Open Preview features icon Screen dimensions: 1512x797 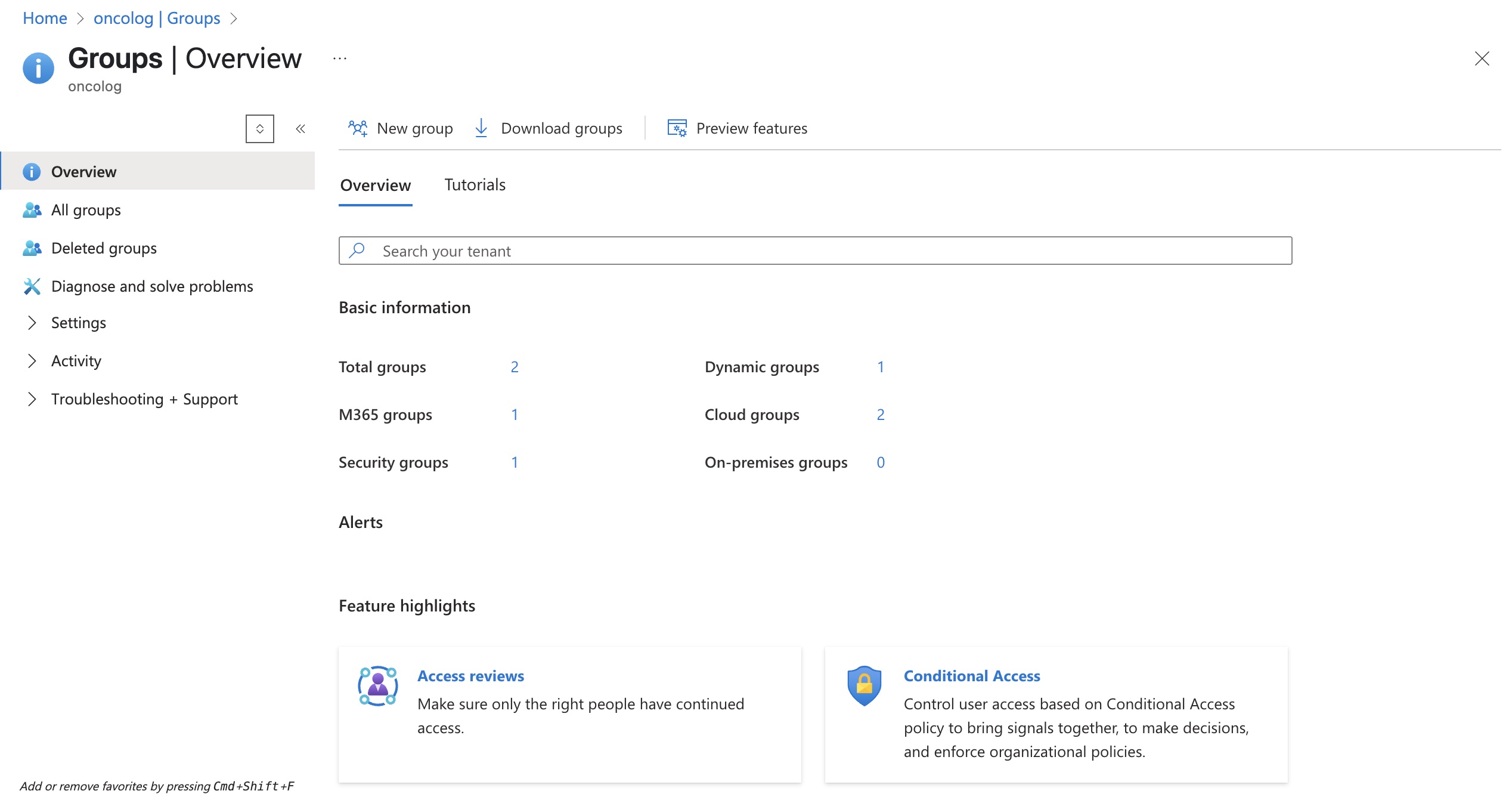pyautogui.click(x=677, y=128)
